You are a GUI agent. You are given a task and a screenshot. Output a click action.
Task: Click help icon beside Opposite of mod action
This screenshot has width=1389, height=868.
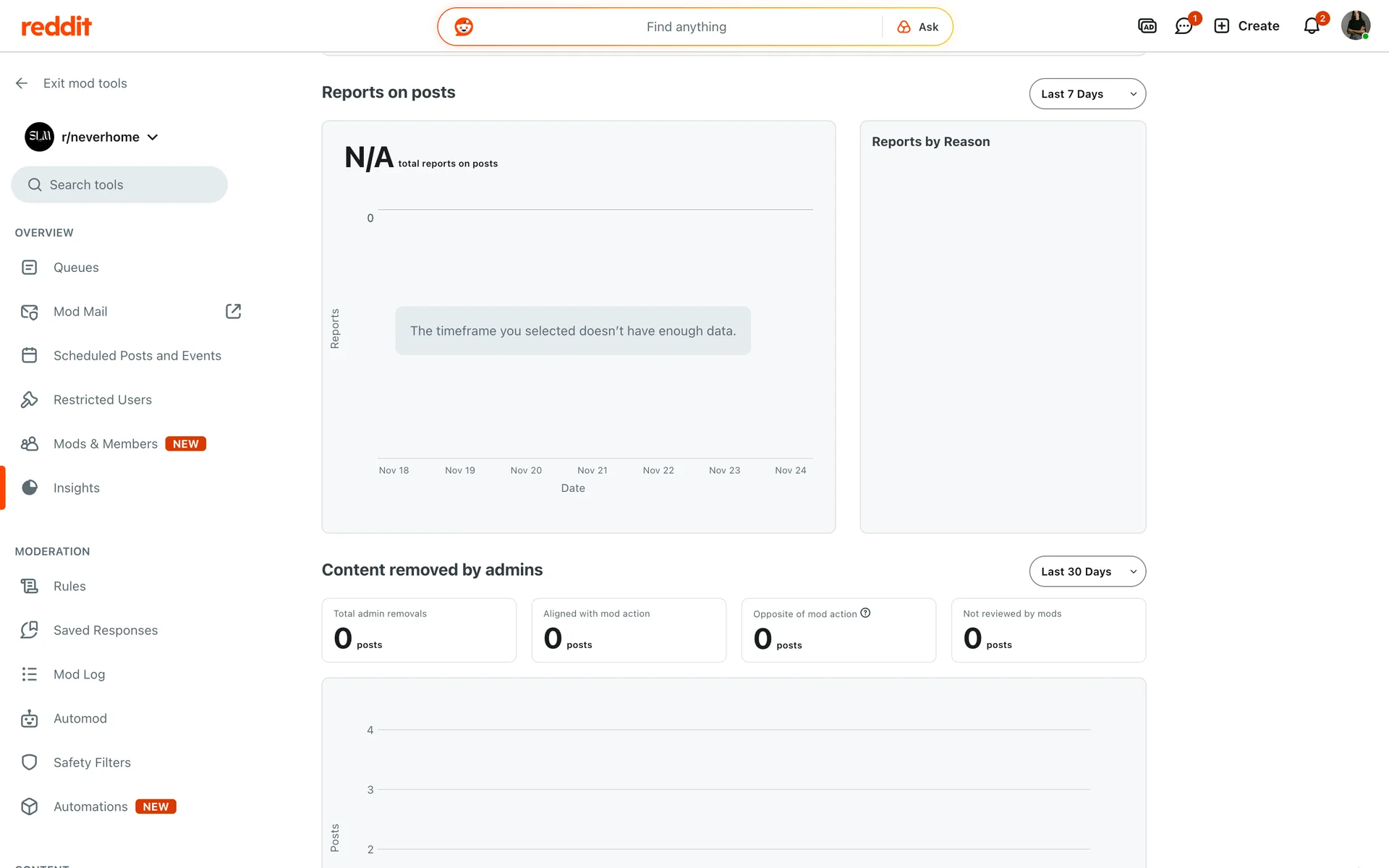tap(865, 613)
